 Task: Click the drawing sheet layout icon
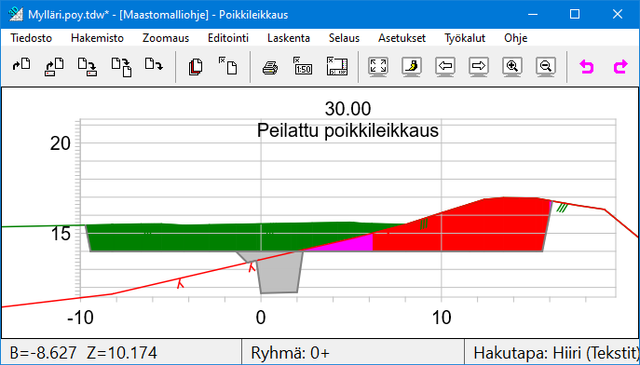(x=337, y=66)
